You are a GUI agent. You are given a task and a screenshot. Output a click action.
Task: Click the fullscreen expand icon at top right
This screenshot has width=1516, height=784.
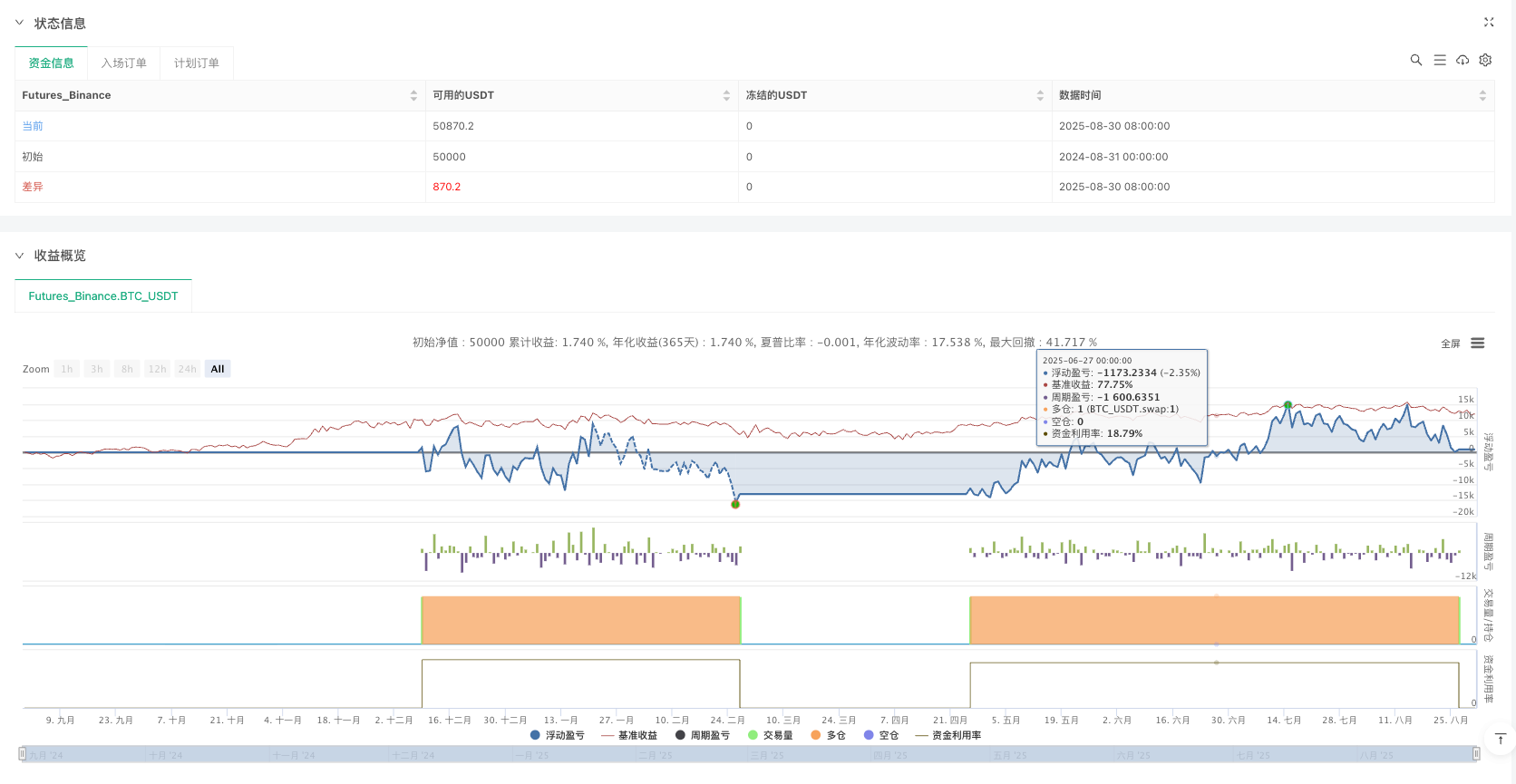coord(1488,23)
